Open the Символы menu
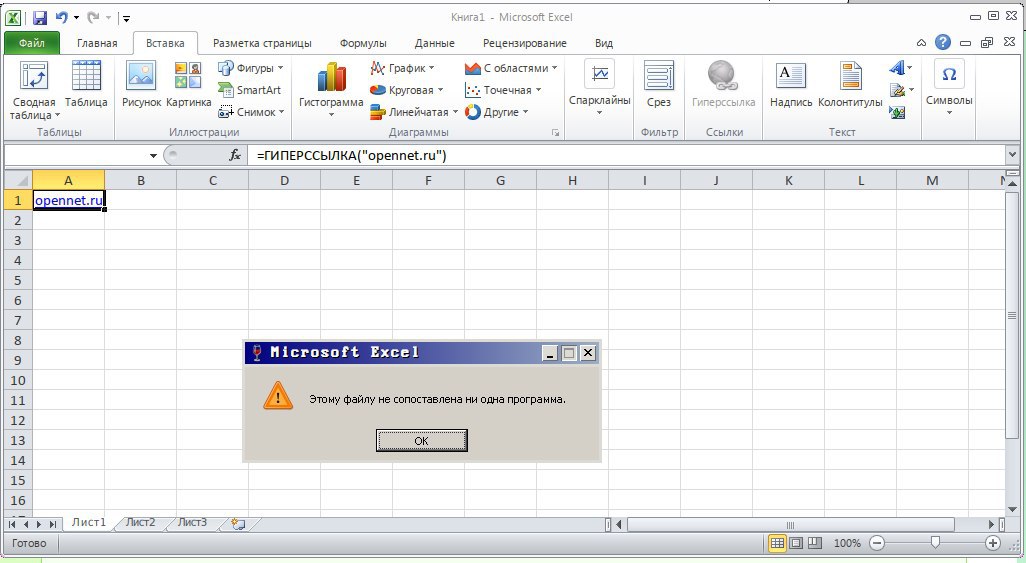The height and width of the screenshot is (563, 1026). click(949, 88)
